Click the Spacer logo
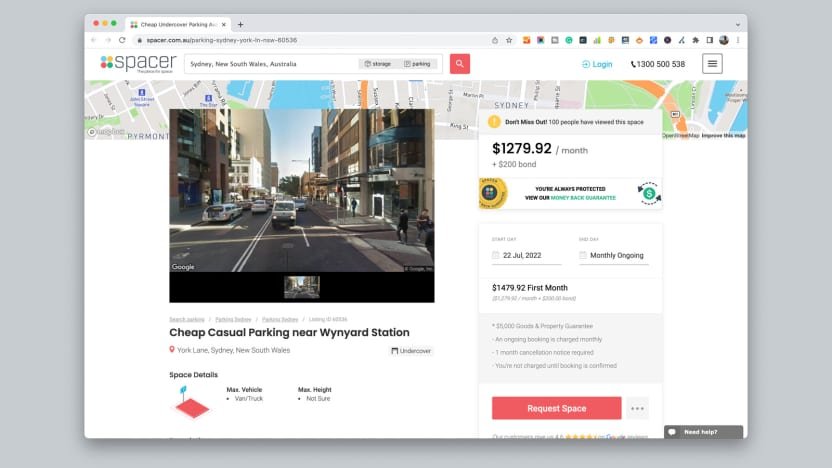Viewport: 832px width, 468px height. point(138,63)
